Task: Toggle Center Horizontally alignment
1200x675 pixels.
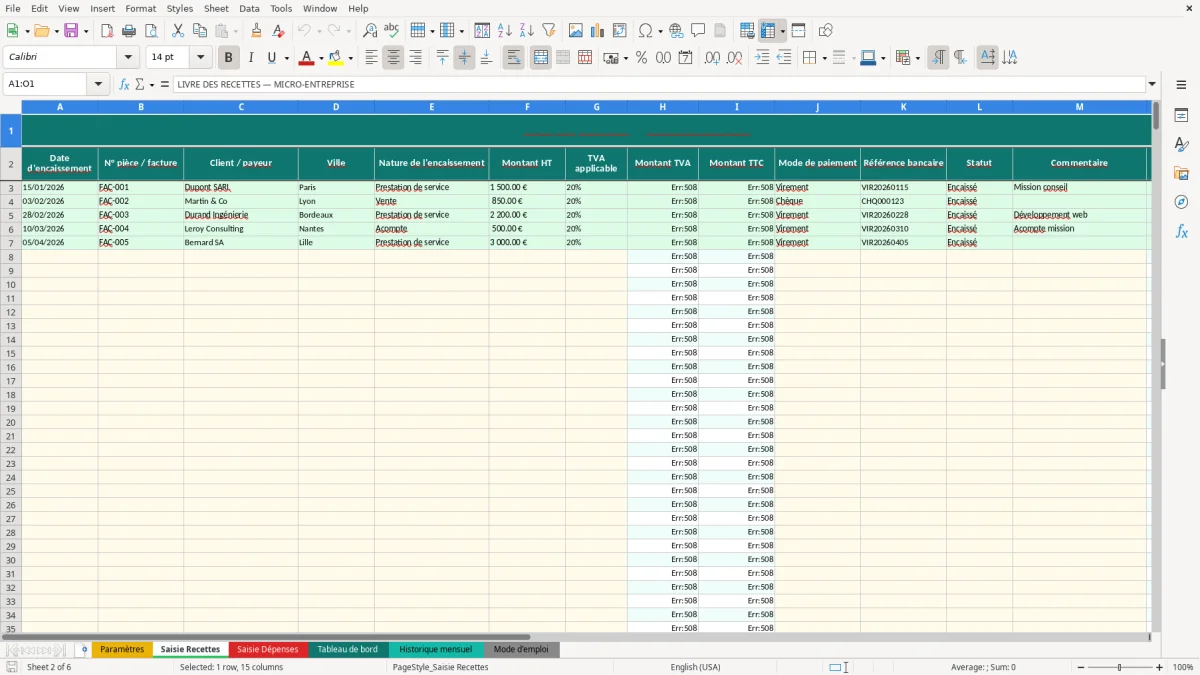Action: point(393,58)
